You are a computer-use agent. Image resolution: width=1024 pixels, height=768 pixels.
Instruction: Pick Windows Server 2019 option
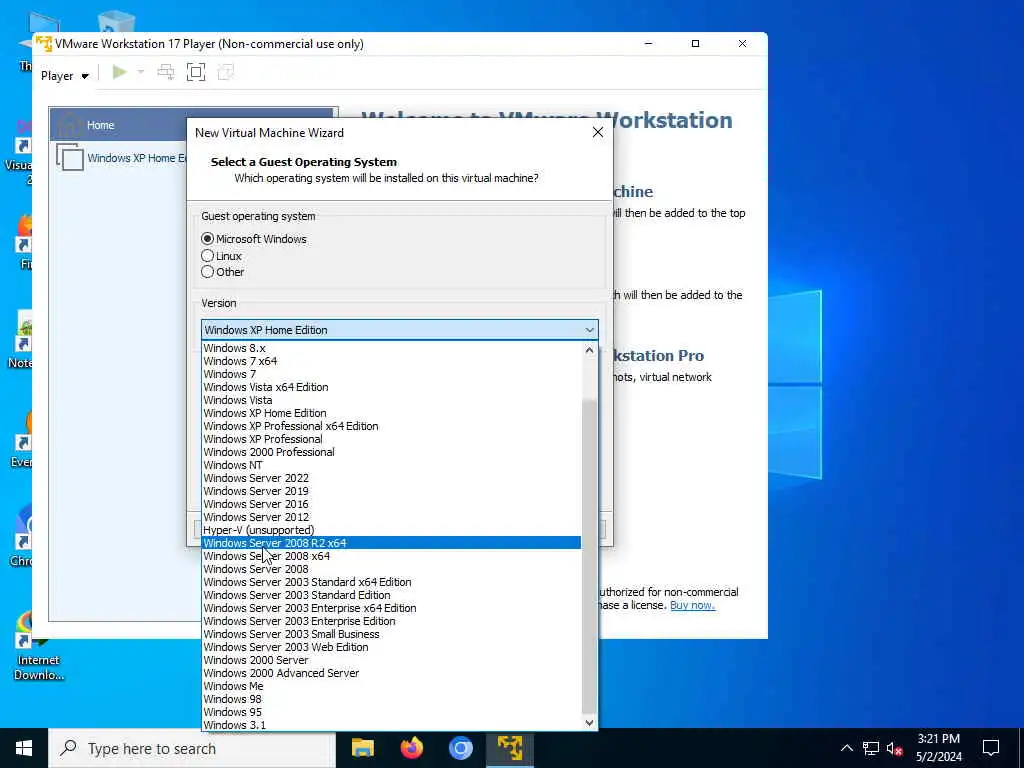(391, 491)
